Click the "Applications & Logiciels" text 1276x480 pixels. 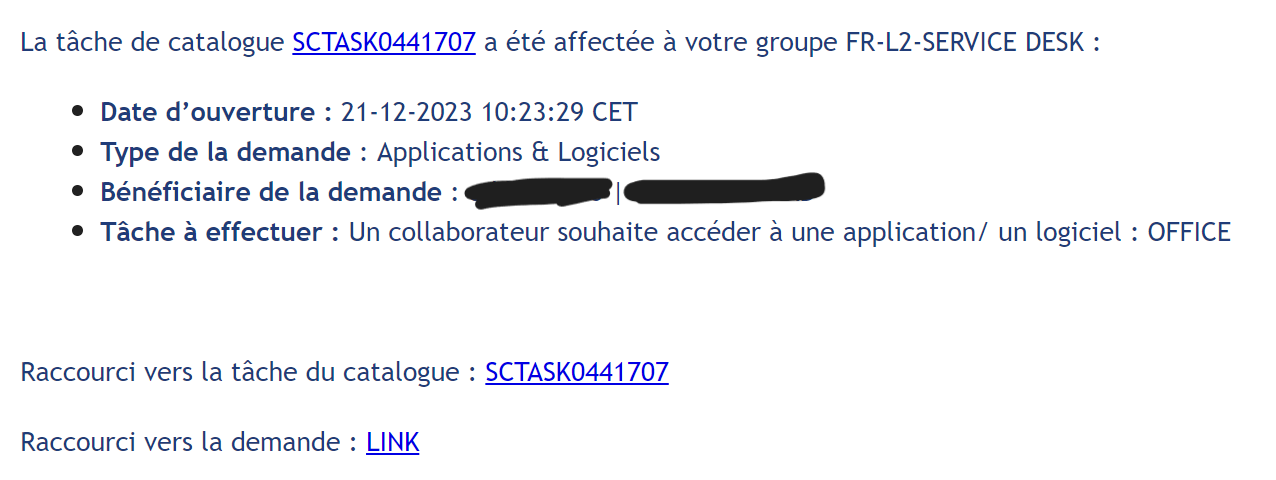point(518,152)
